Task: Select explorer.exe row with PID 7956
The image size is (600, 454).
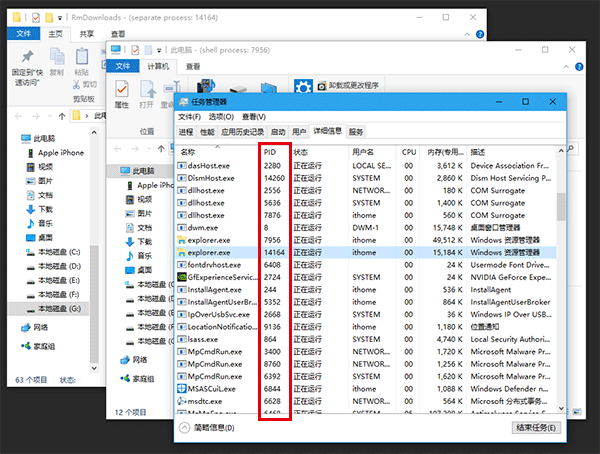Action: click(366, 240)
